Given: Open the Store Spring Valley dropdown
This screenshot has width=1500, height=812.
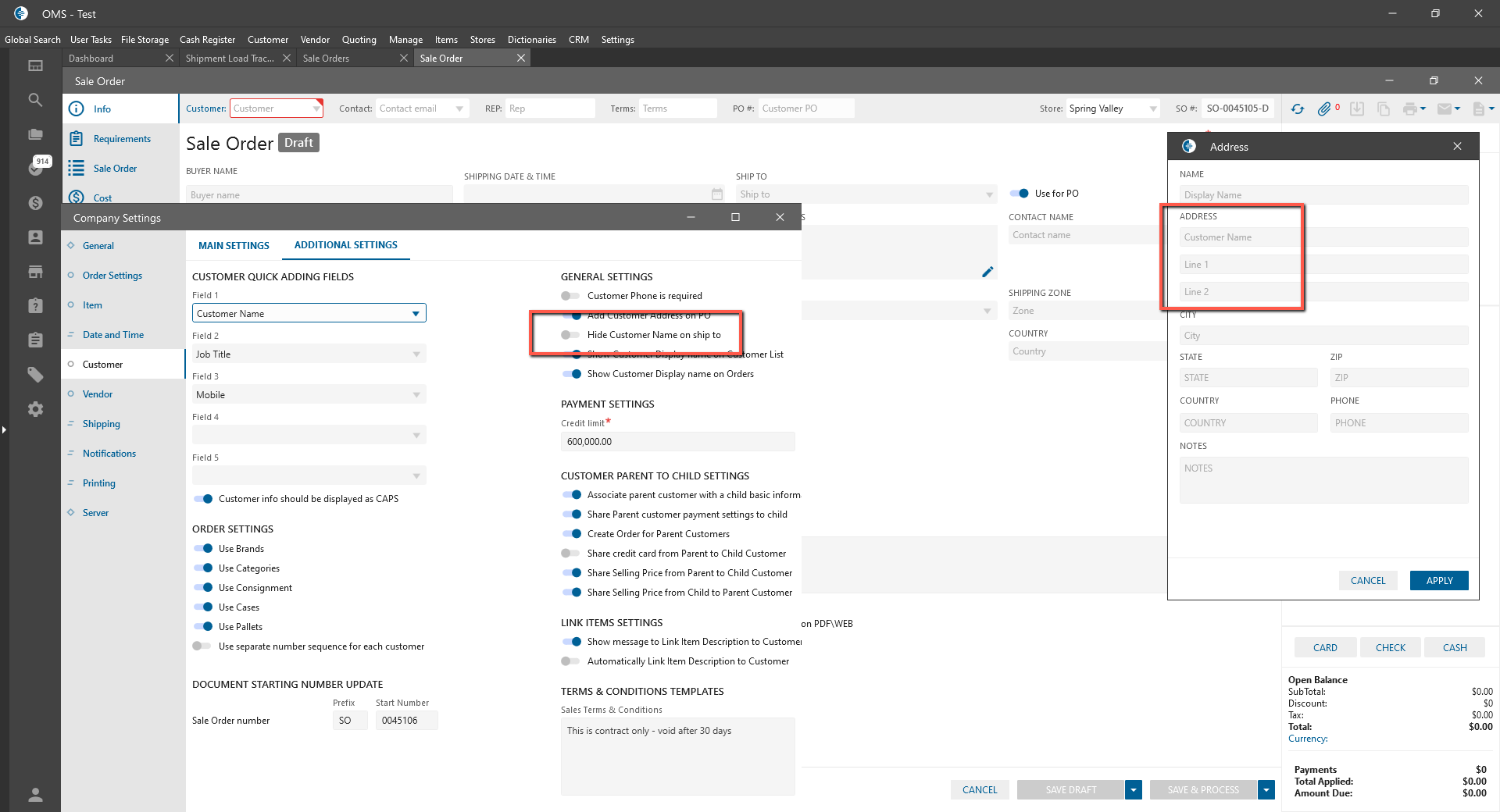Looking at the screenshot, I should point(1153,109).
